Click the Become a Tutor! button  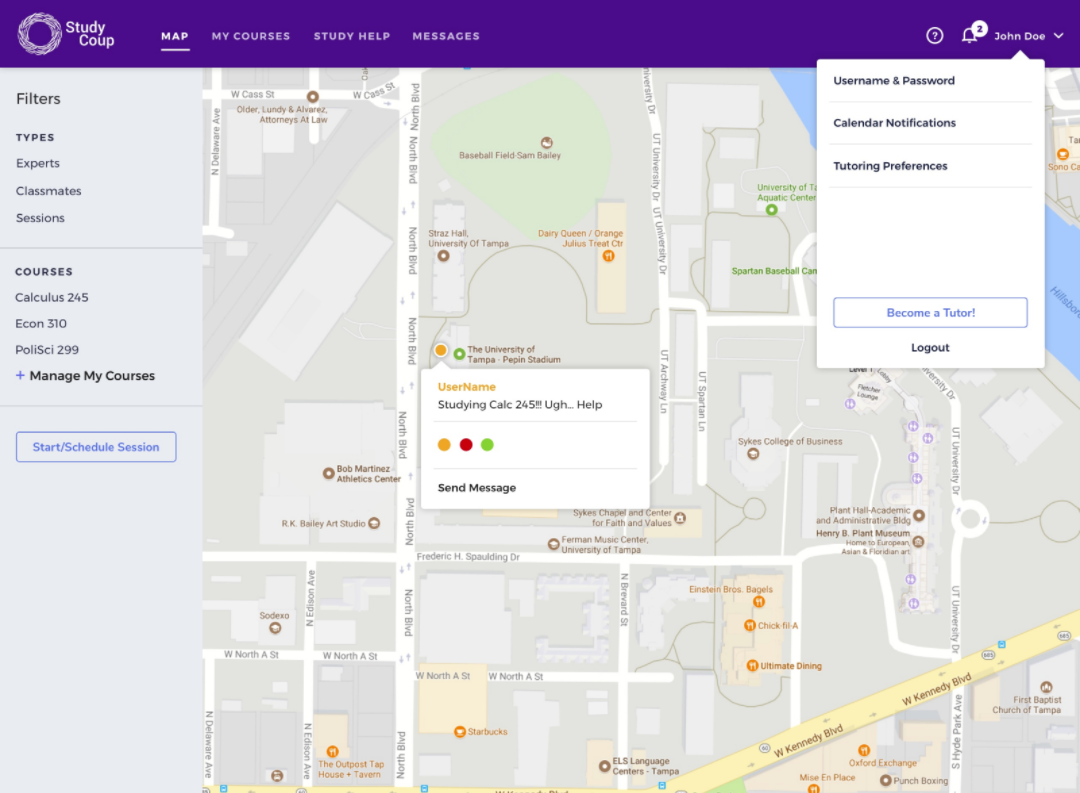tap(930, 313)
